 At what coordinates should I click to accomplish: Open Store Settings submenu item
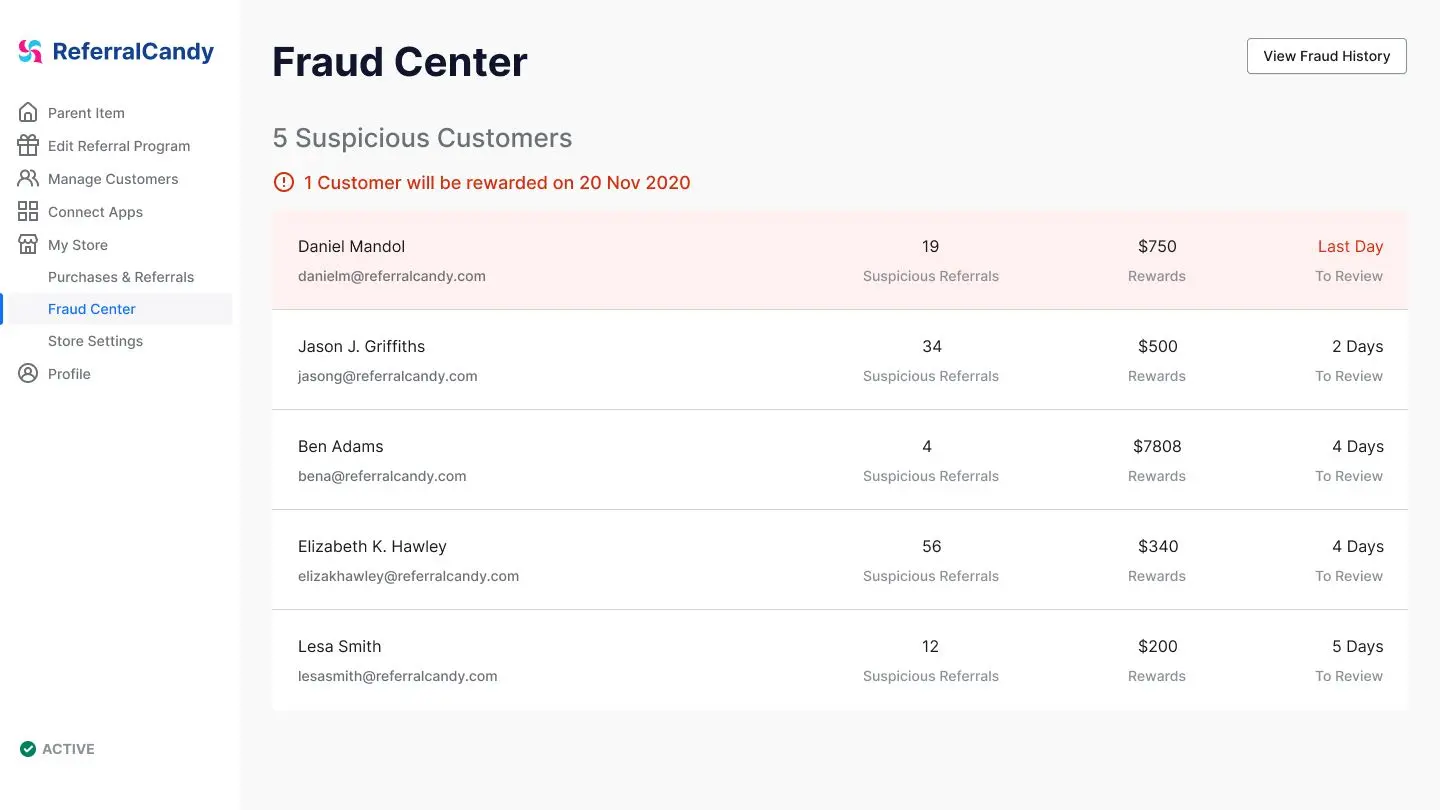point(95,341)
